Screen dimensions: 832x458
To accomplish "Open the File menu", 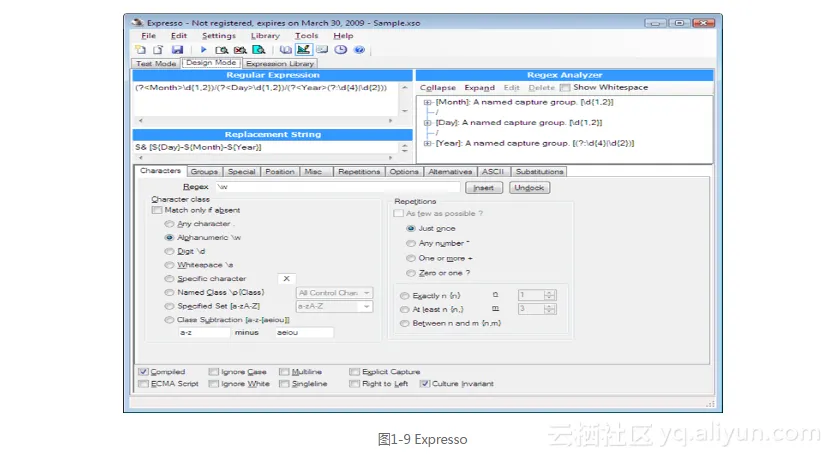I will coord(149,36).
